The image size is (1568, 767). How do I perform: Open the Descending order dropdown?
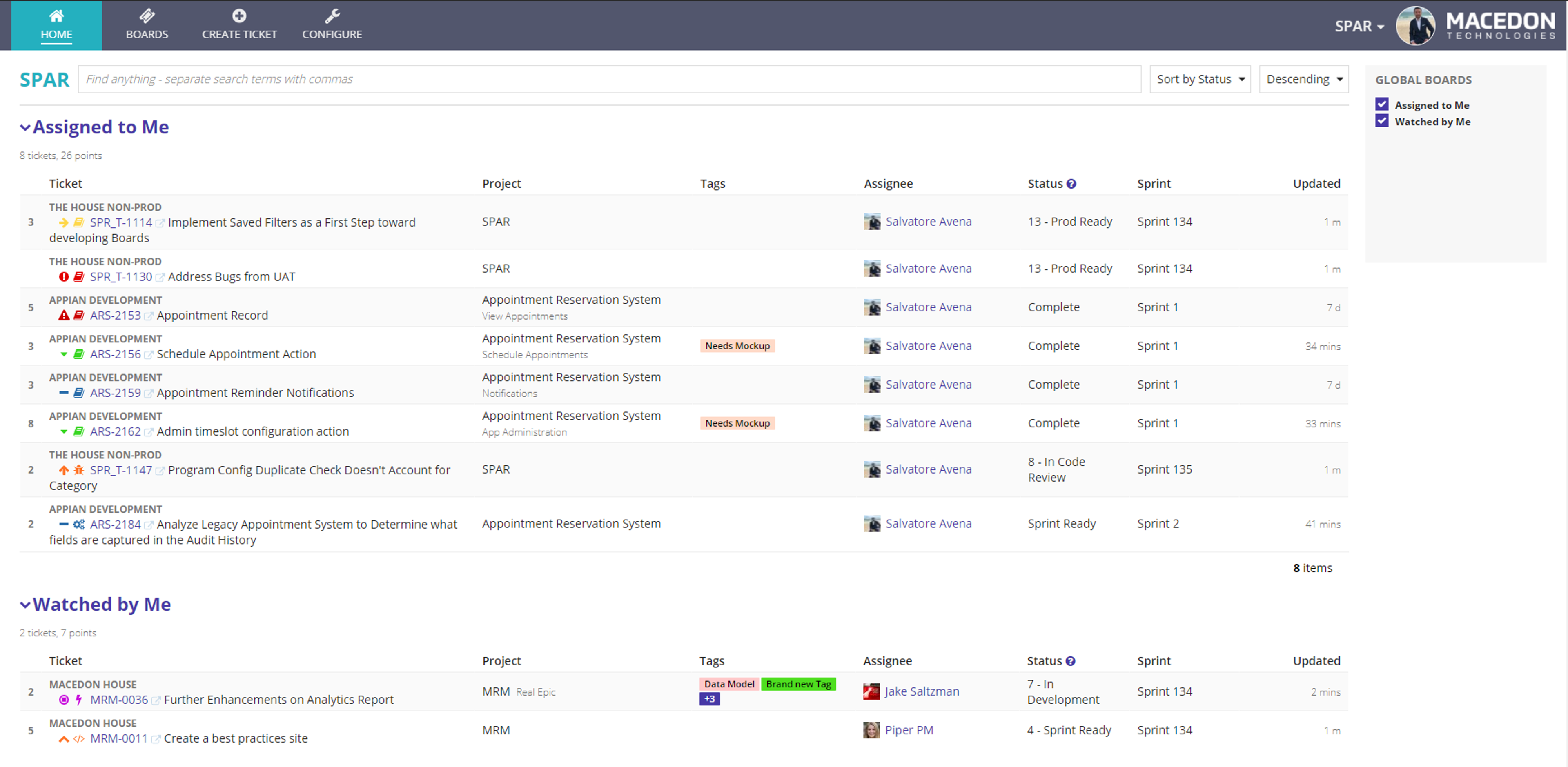click(1303, 79)
